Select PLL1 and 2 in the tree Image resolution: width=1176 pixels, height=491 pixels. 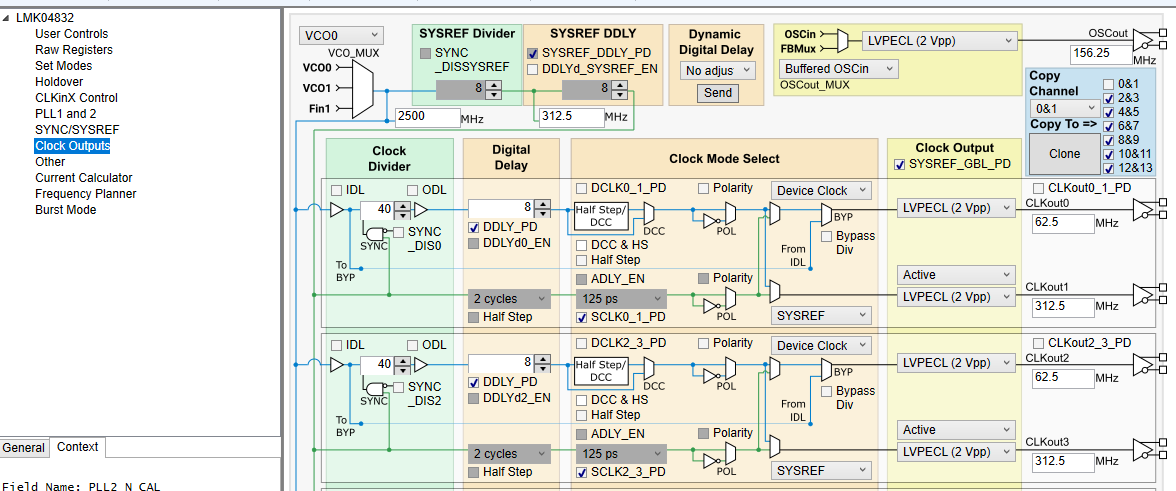pyautogui.click(x=66, y=114)
